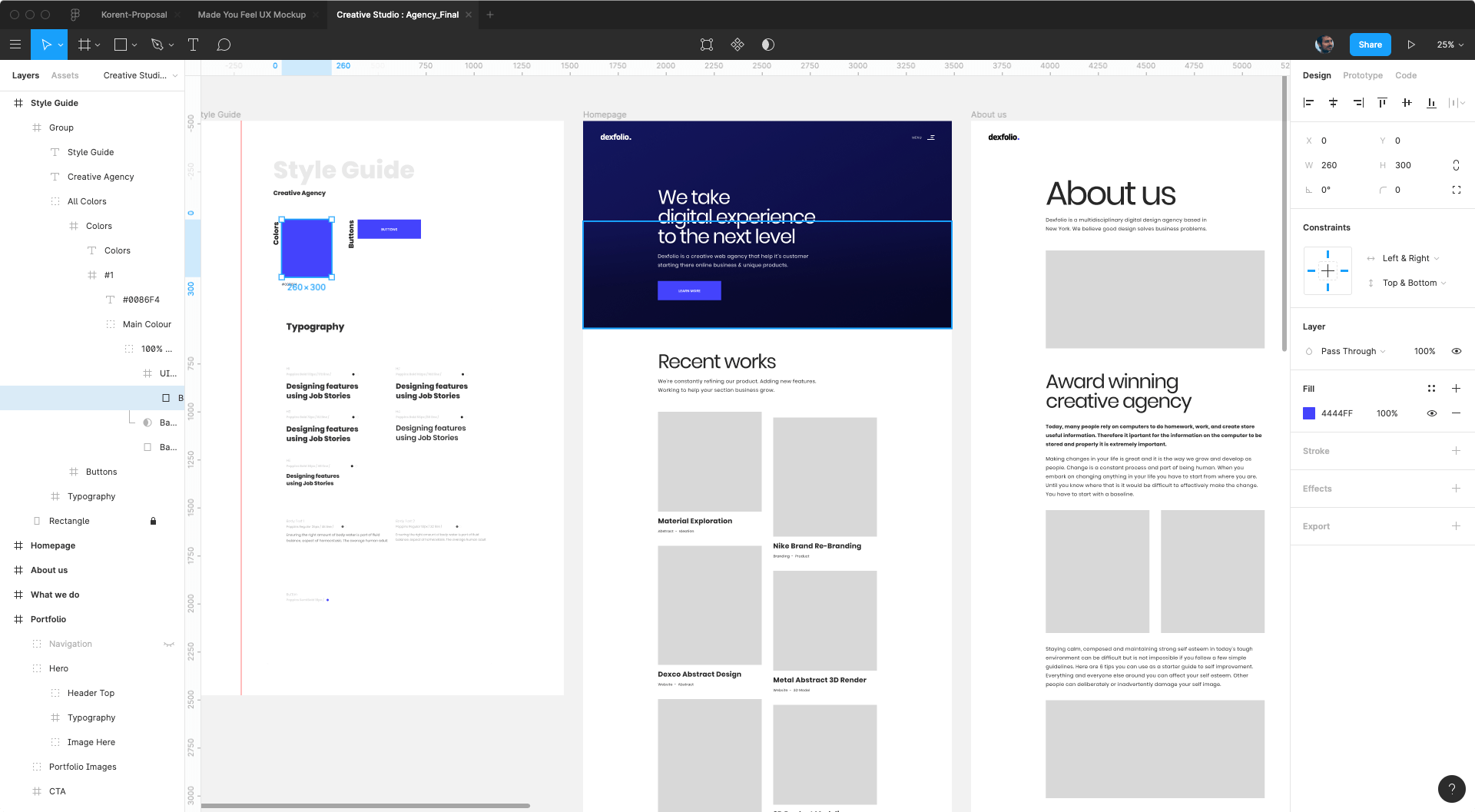Open Left & Right constraint dropdown

[1410, 258]
